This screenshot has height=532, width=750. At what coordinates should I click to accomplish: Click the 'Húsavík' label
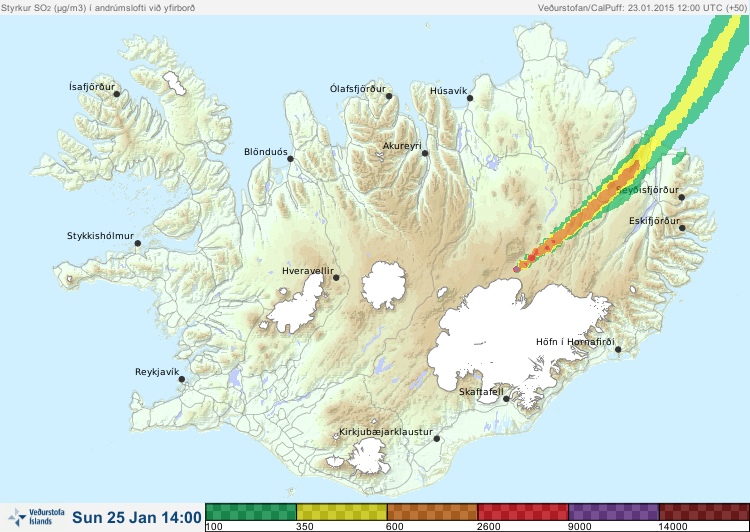point(448,91)
